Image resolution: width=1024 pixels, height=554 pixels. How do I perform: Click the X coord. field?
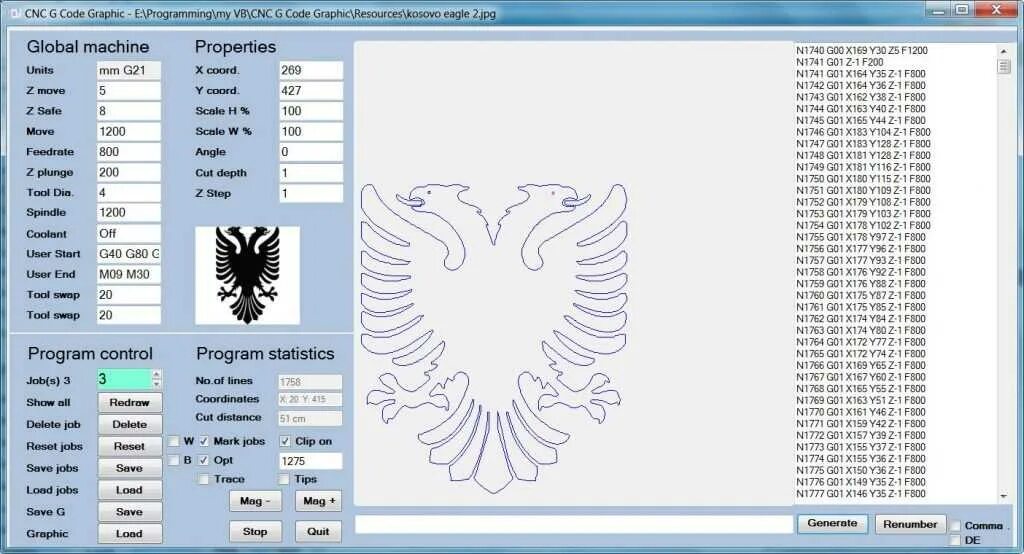tap(311, 71)
